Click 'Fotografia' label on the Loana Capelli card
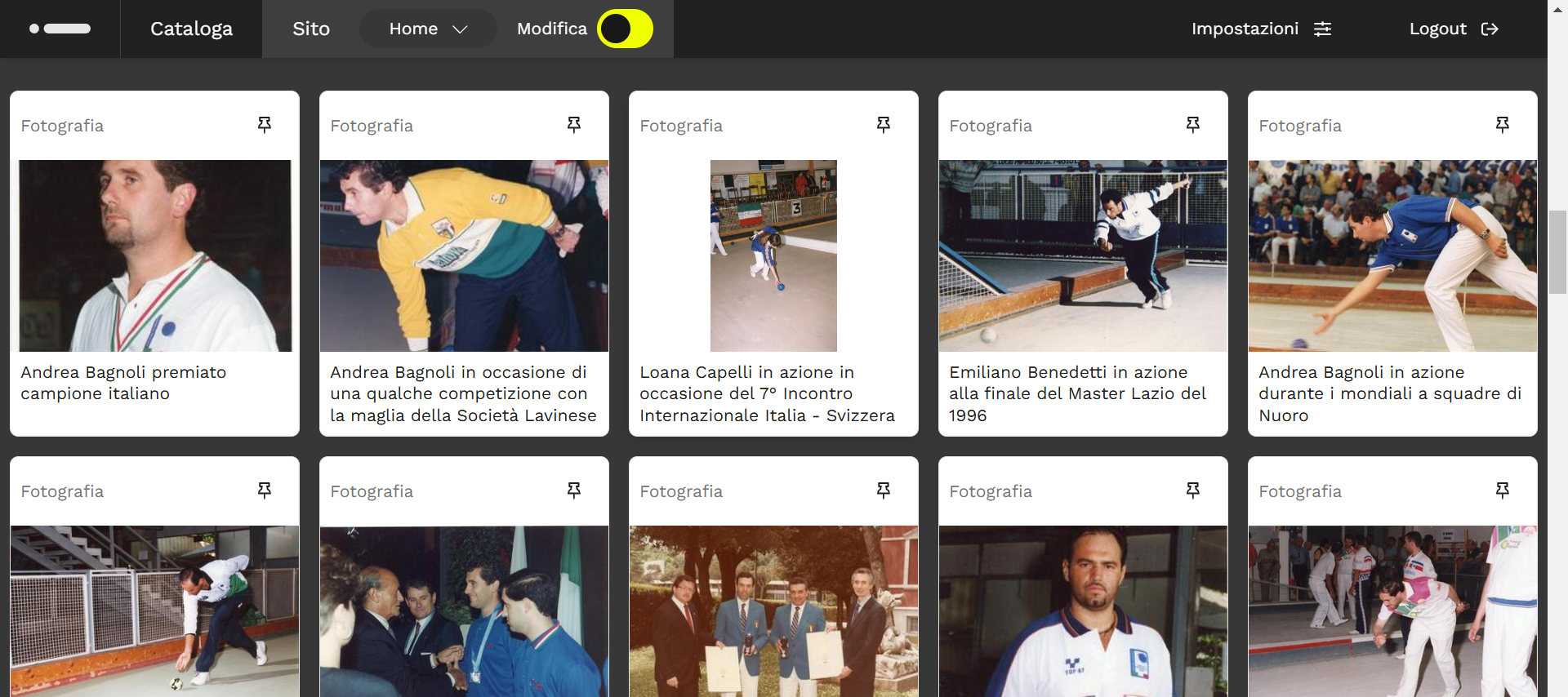The width and height of the screenshot is (1568, 697). 681,126
